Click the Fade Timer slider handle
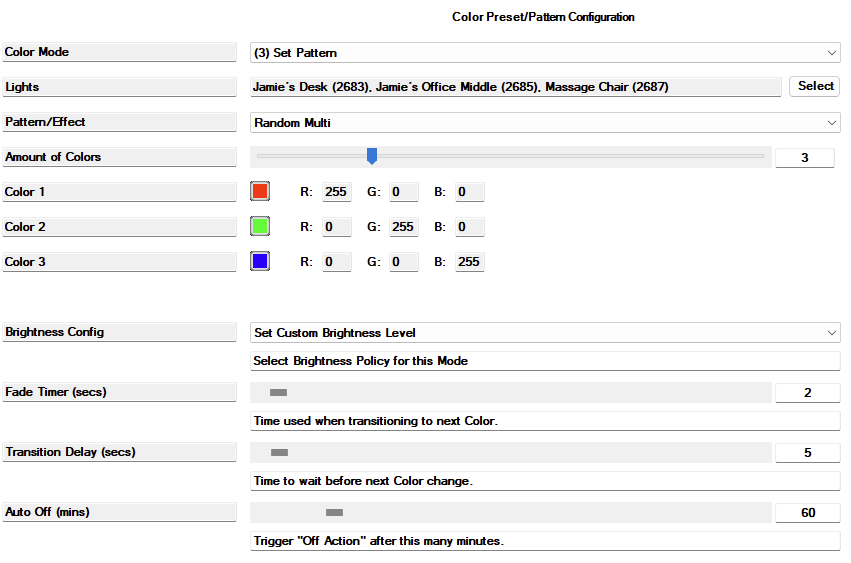Screen dimensions: 851x563 [x=278, y=393]
